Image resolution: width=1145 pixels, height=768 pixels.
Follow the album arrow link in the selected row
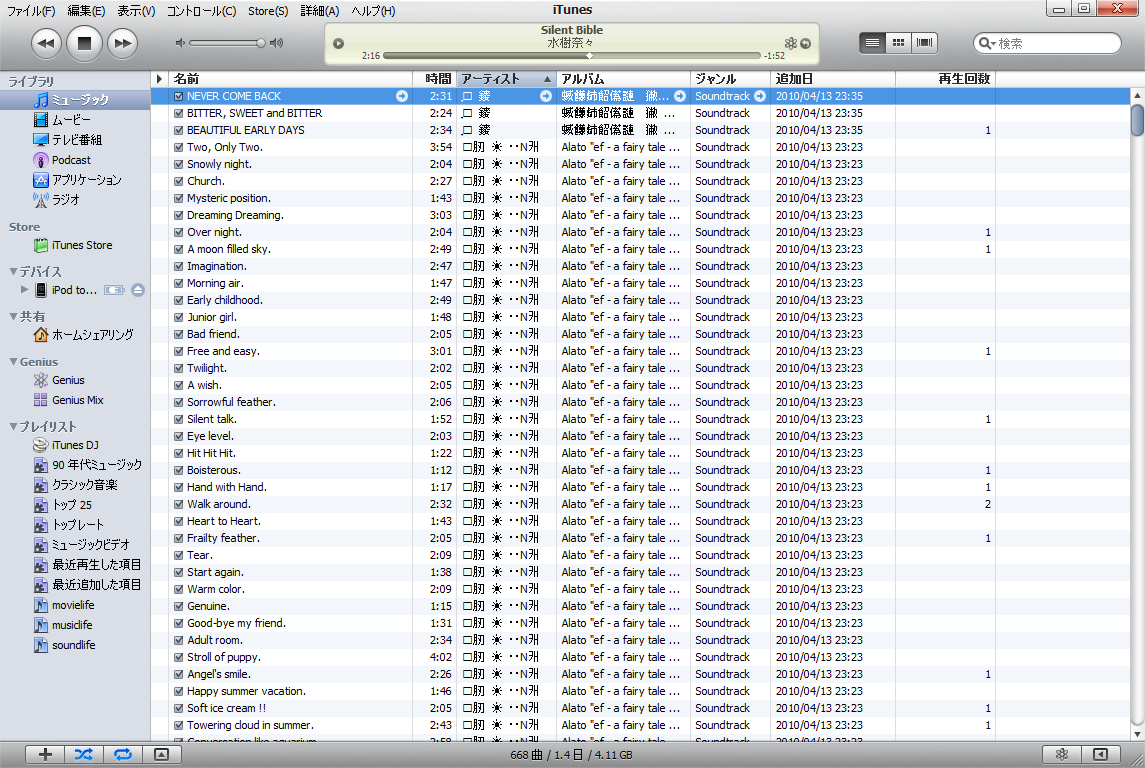tap(680, 96)
